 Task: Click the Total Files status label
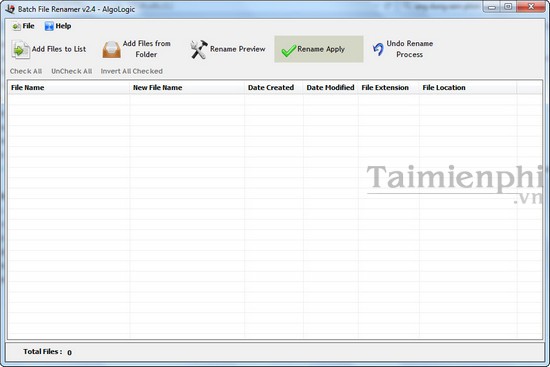point(43,352)
